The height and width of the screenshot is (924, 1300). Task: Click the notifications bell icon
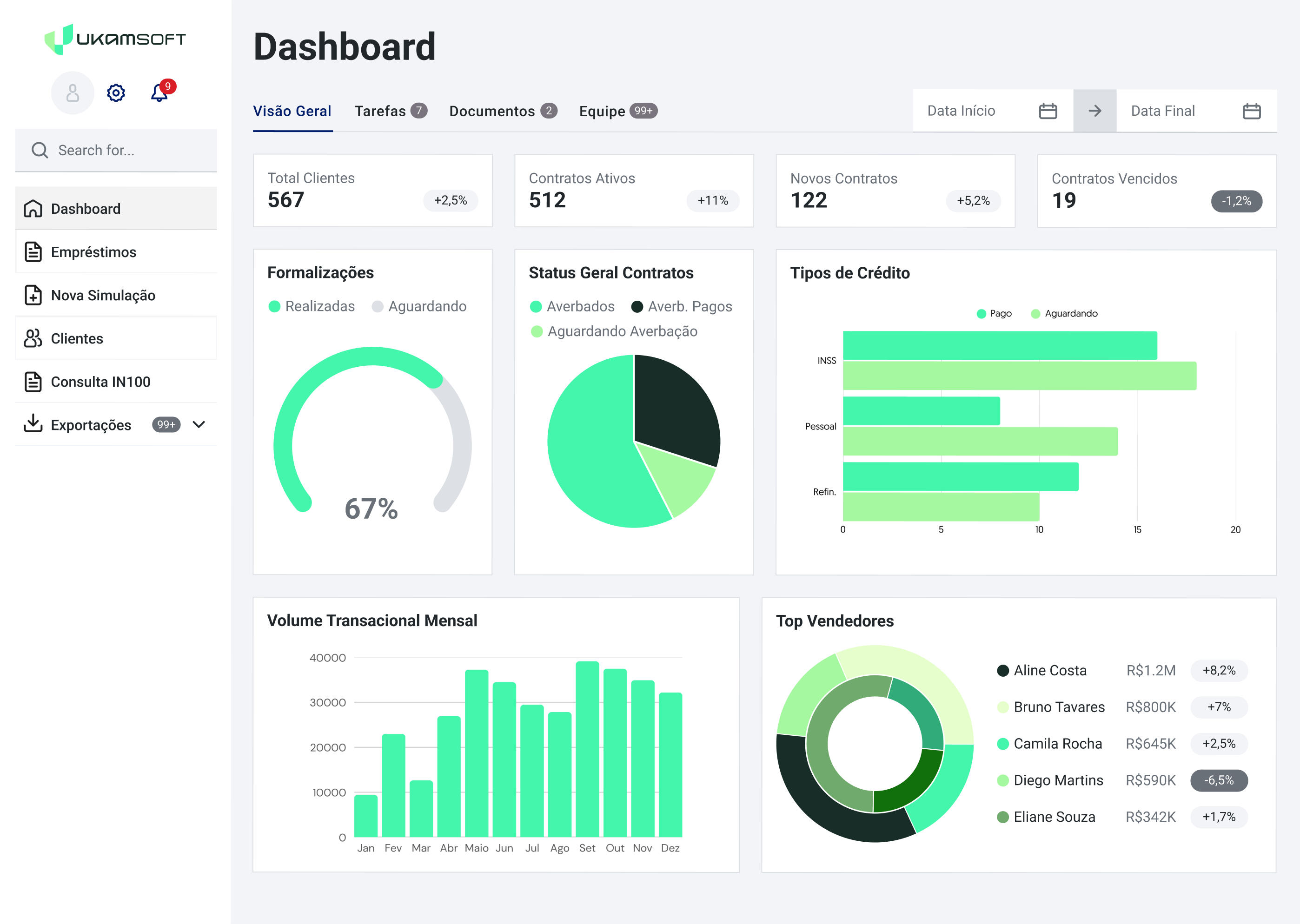159,93
